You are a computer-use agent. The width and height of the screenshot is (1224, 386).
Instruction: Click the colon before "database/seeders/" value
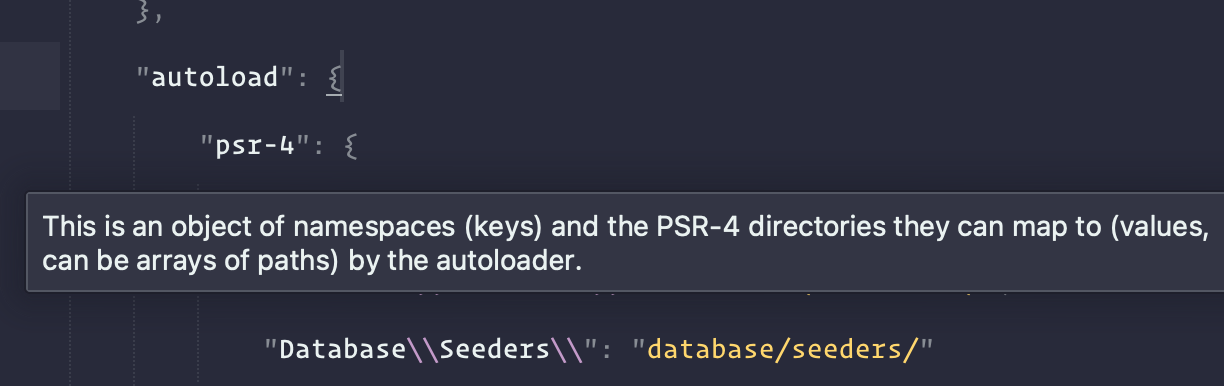[615, 350]
